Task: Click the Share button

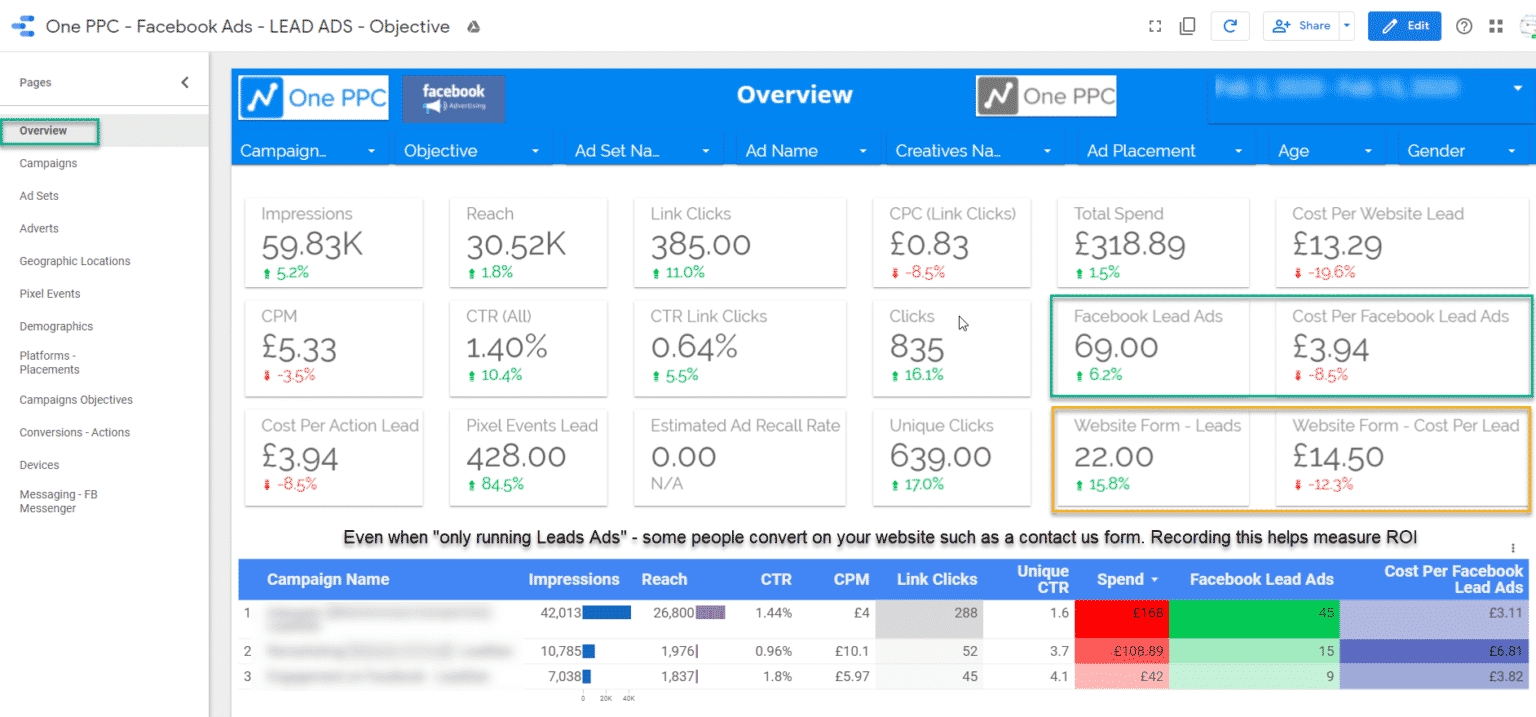Action: coord(1301,27)
